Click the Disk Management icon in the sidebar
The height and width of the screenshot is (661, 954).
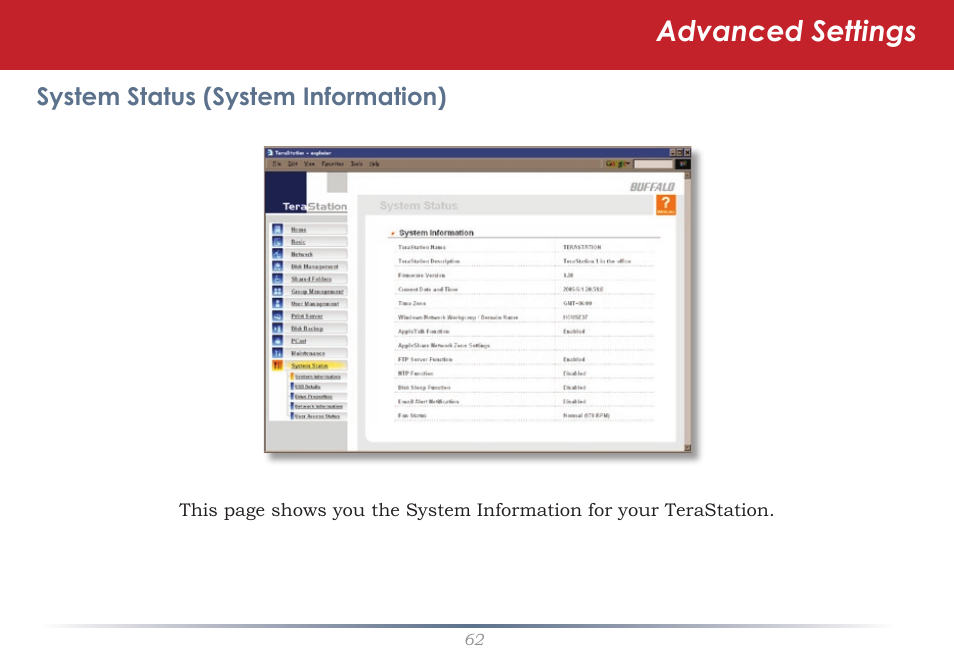click(x=277, y=266)
